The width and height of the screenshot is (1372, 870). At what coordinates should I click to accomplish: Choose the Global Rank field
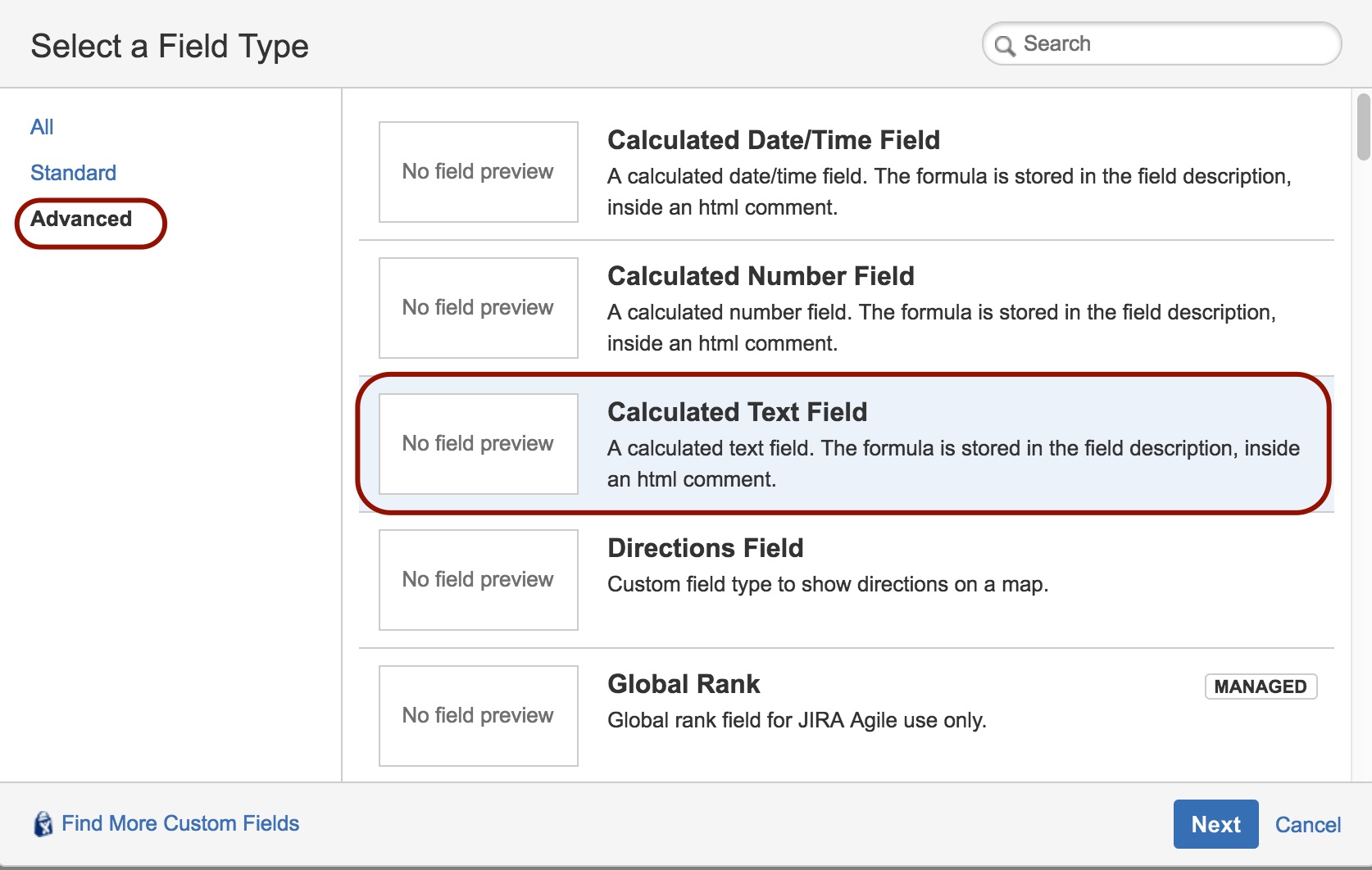[684, 684]
